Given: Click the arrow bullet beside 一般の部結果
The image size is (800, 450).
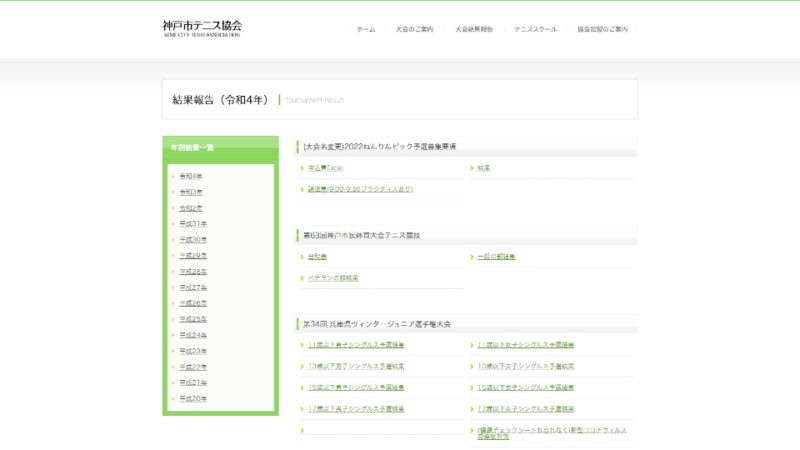Looking at the screenshot, I should [x=471, y=257].
